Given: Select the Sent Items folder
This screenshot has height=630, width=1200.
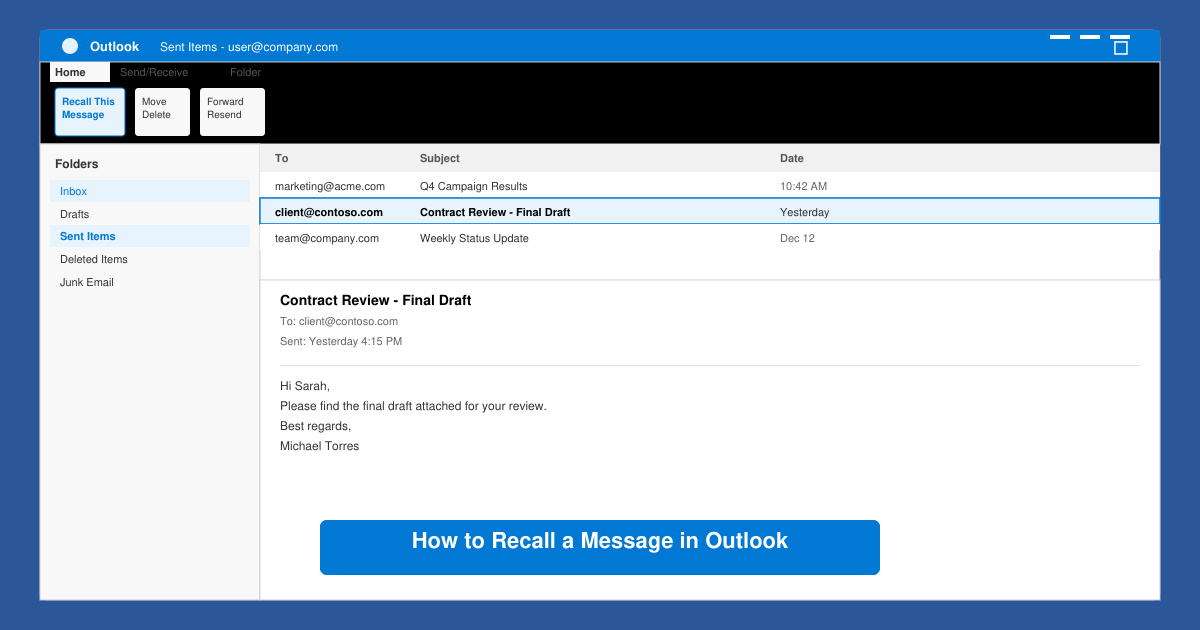Looking at the screenshot, I should pos(150,236).
